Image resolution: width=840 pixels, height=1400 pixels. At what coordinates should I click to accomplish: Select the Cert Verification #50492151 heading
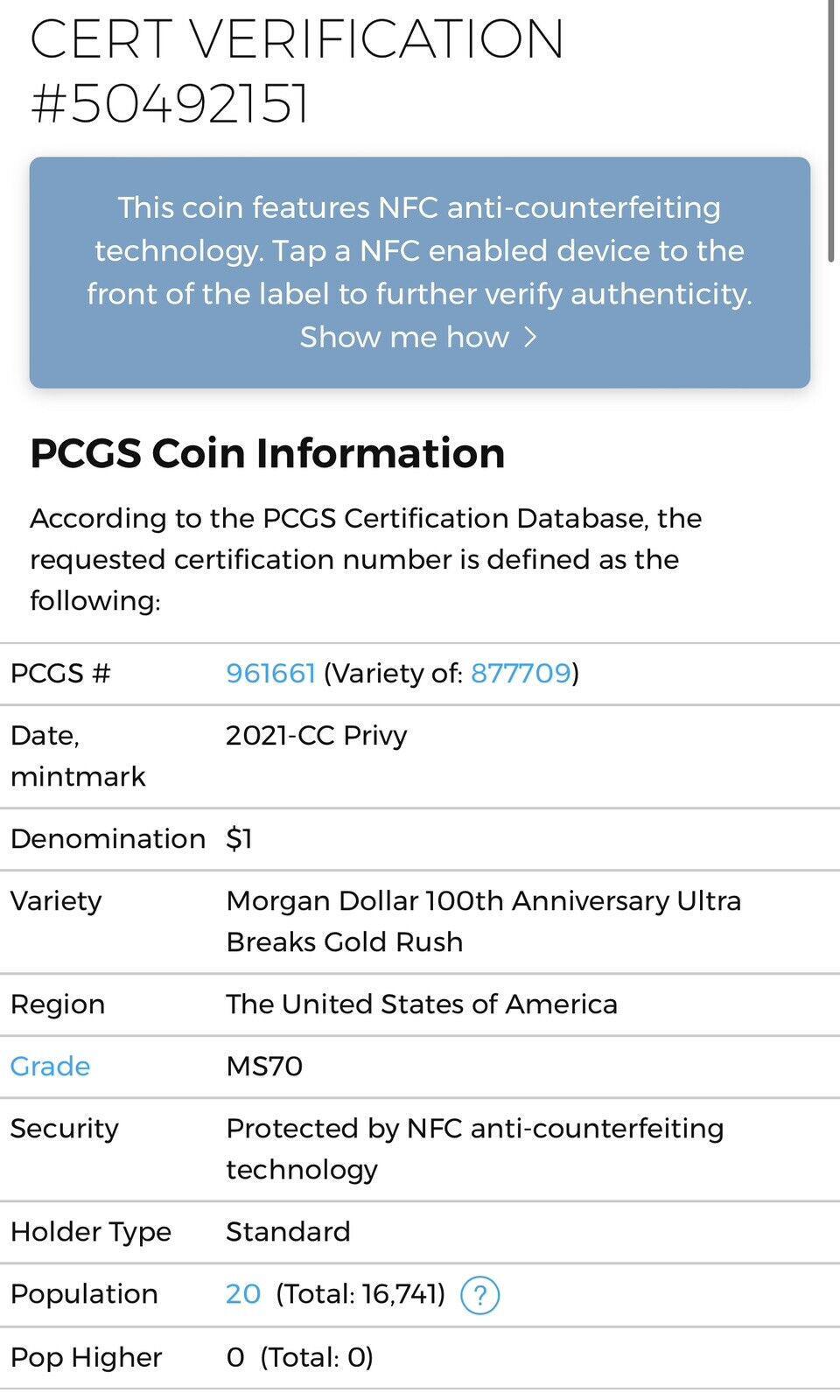click(297, 72)
